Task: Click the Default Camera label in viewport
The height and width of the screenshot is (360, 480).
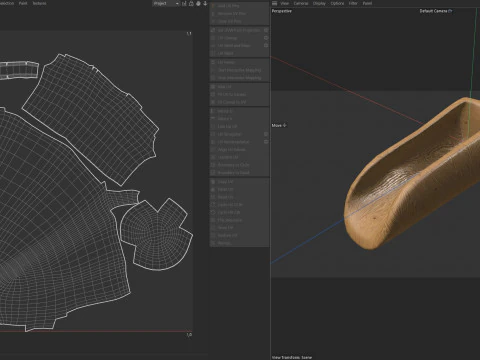Action: 433,11
